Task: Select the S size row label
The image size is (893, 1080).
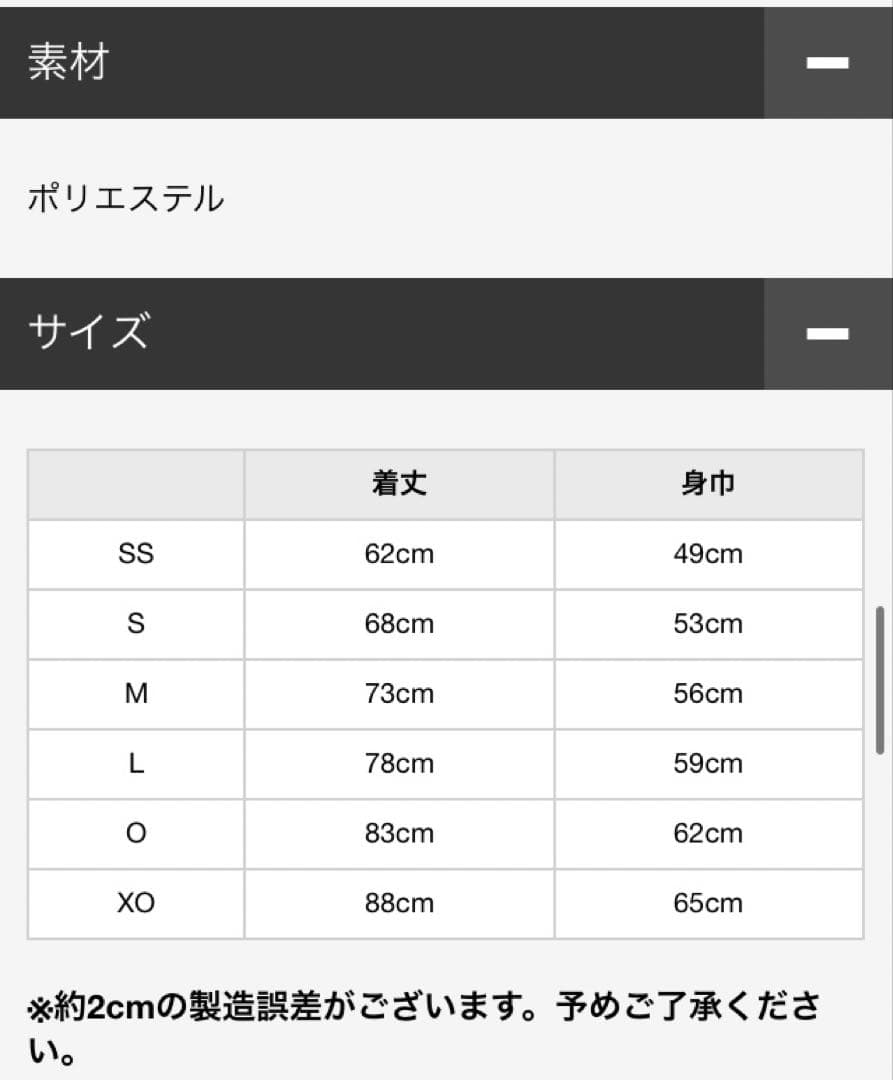Action: tap(134, 623)
